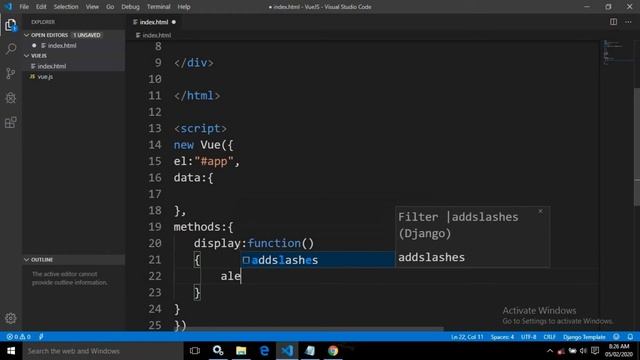This screenshot has width=640, height=360.
Task: Click index.html in the breadcrumb
Action: pos(157,36)
